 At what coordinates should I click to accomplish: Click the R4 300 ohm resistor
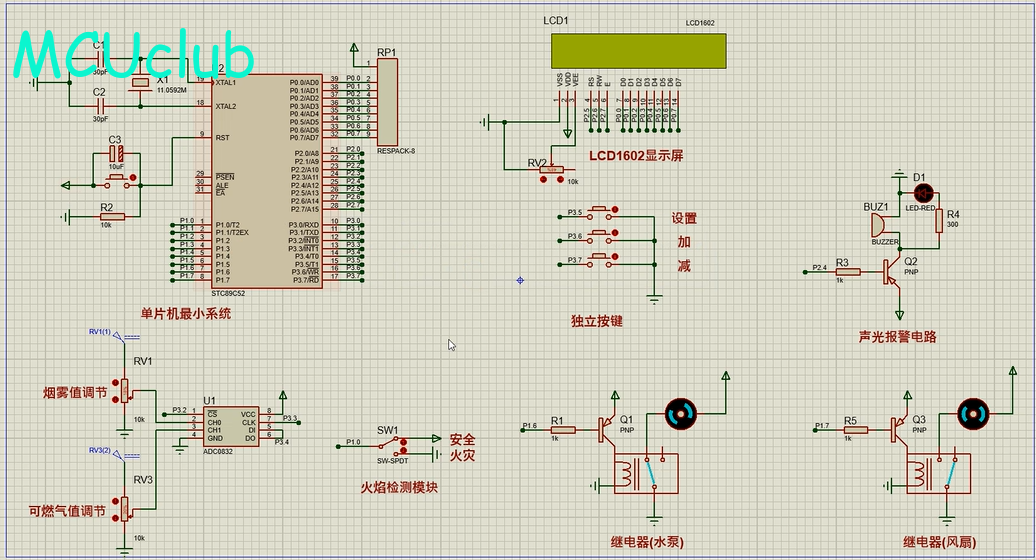point(938,219)
